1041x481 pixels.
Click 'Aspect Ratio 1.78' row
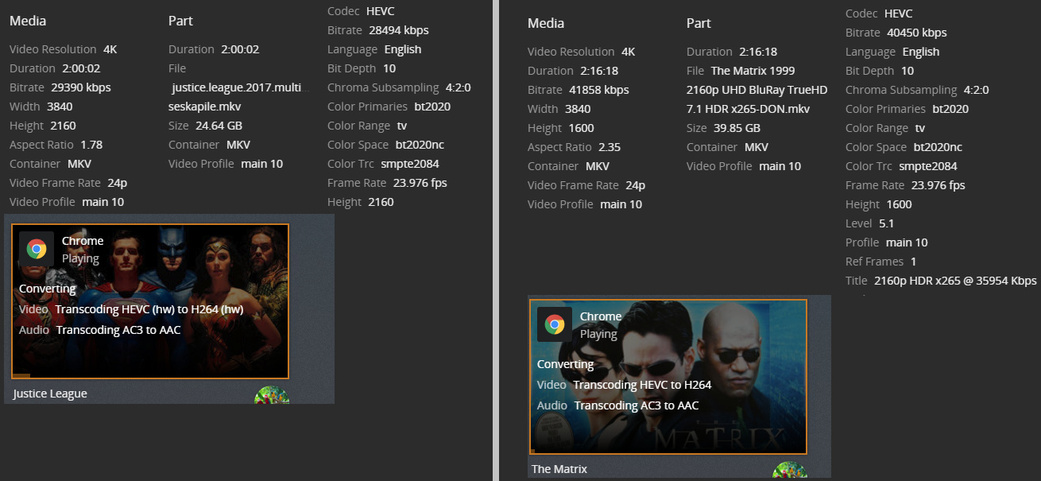pos(56,145)
